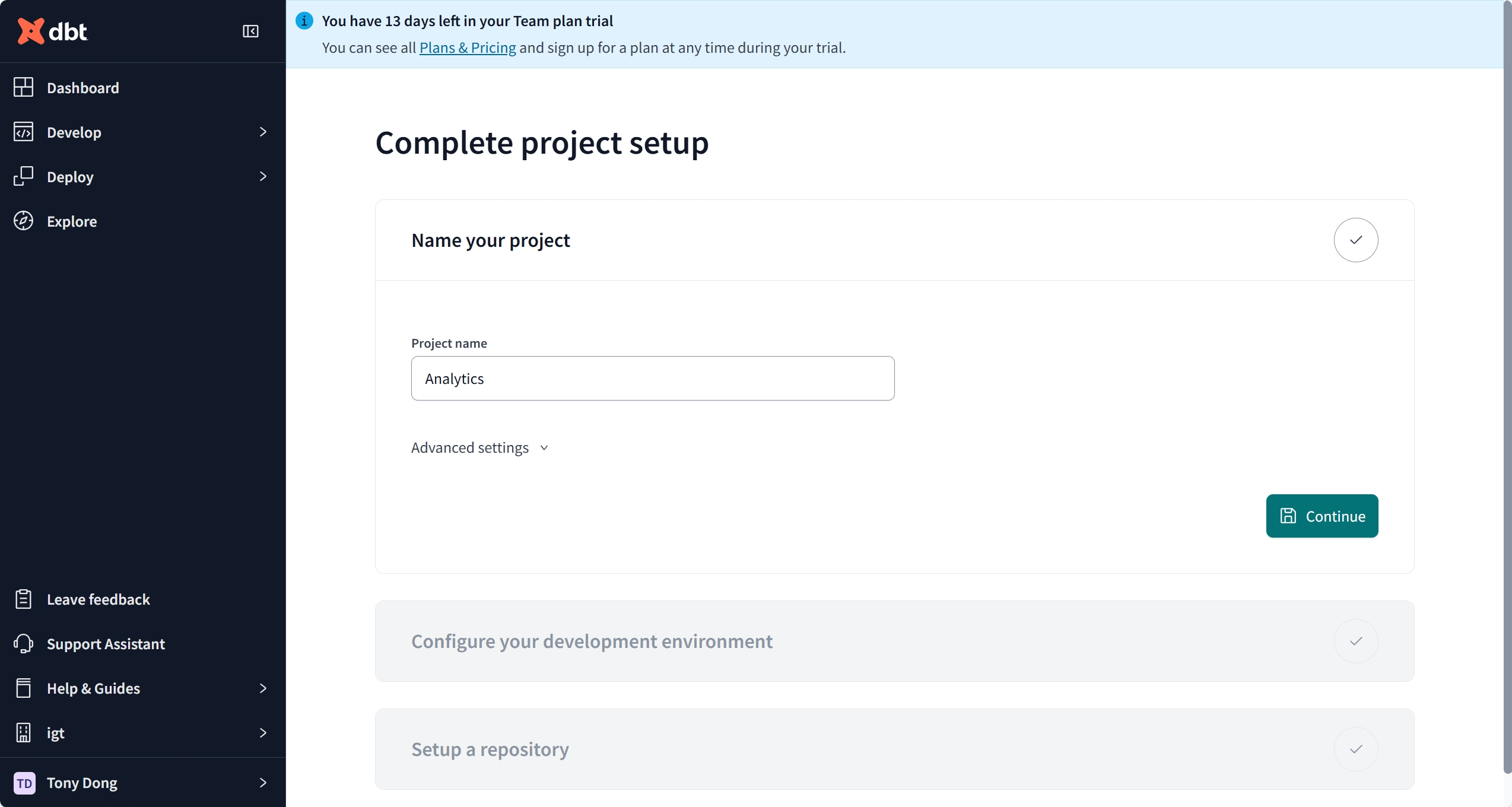
Task: Focus the Project name input field
Action: click(653, 379)
